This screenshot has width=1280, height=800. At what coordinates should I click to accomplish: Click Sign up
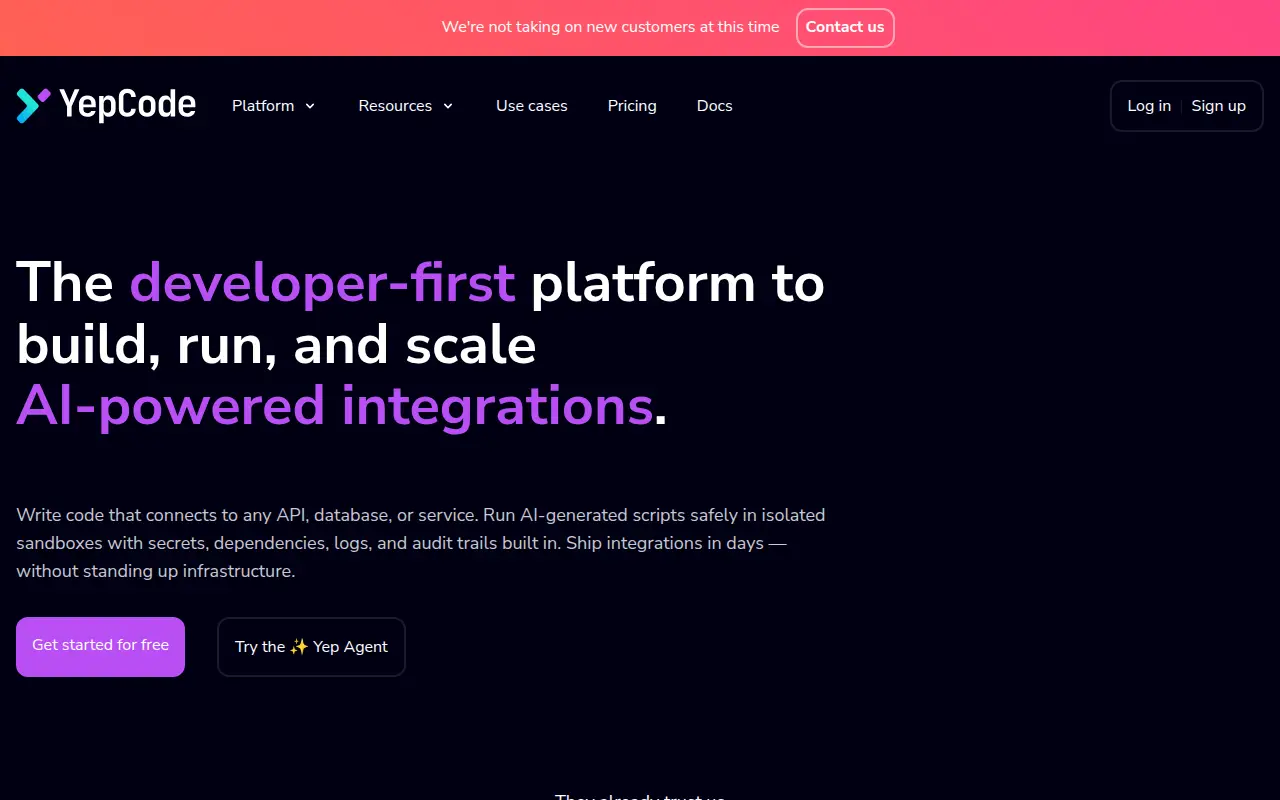pos(1218,106)
